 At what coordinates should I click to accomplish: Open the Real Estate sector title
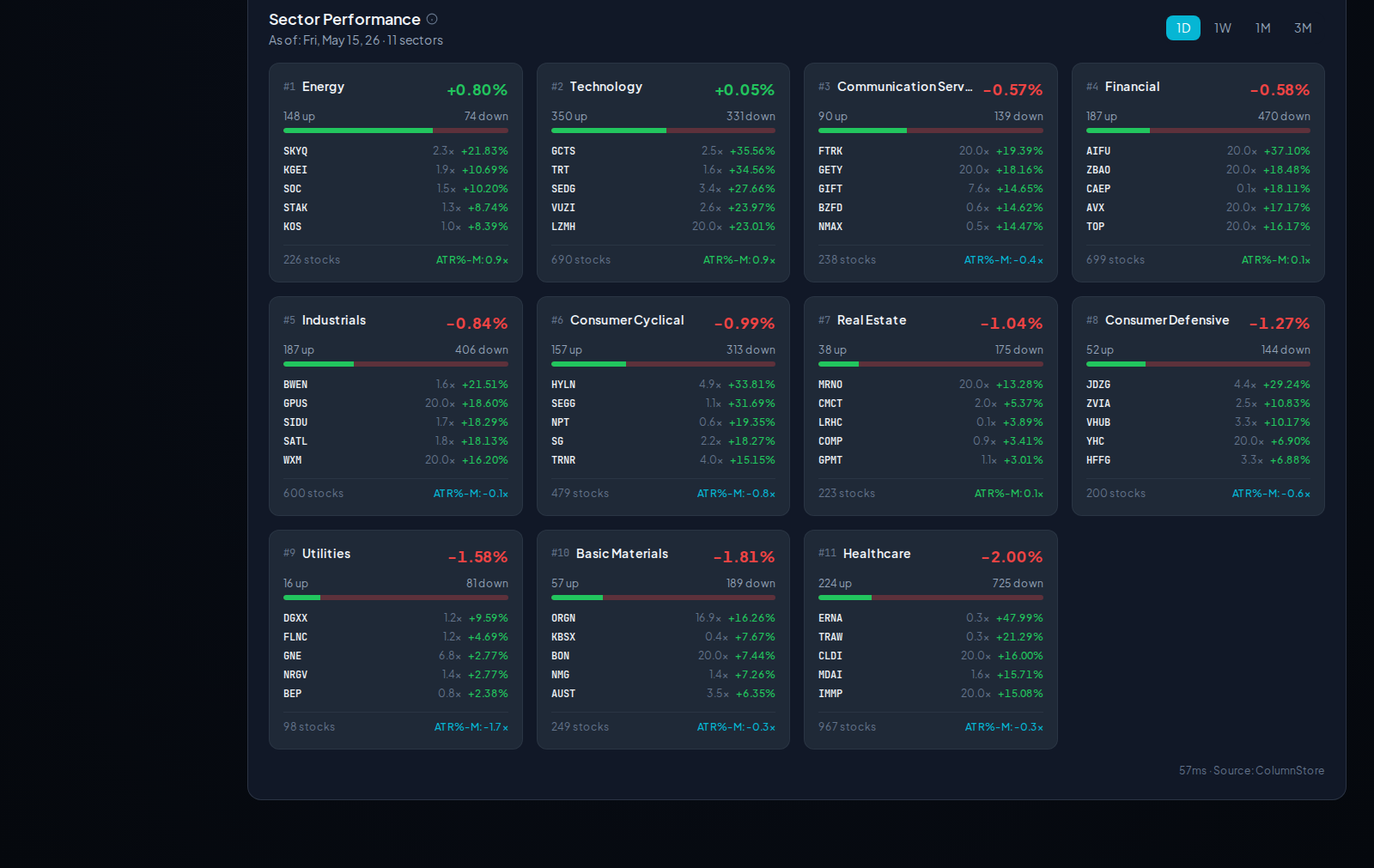coord(872,320)
